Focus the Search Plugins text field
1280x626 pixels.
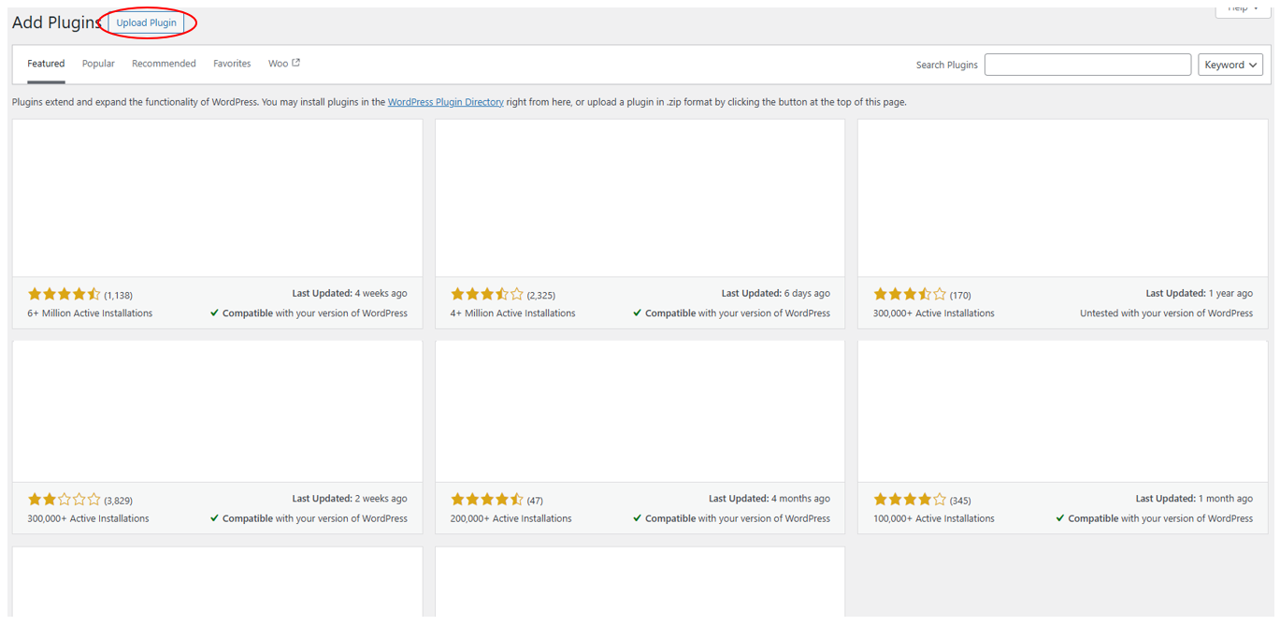(1087, 65)
